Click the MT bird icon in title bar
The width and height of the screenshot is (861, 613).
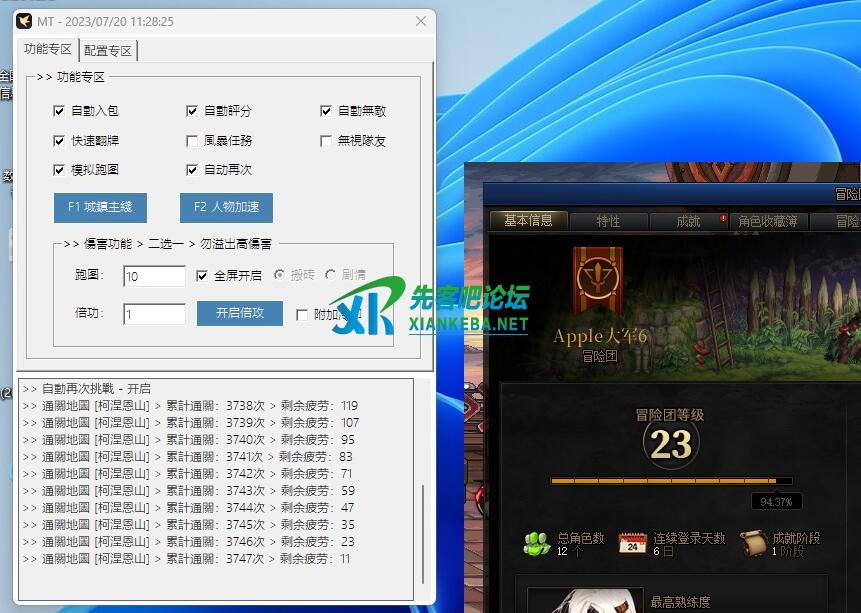pyautogui.click(x=23, y=21)
